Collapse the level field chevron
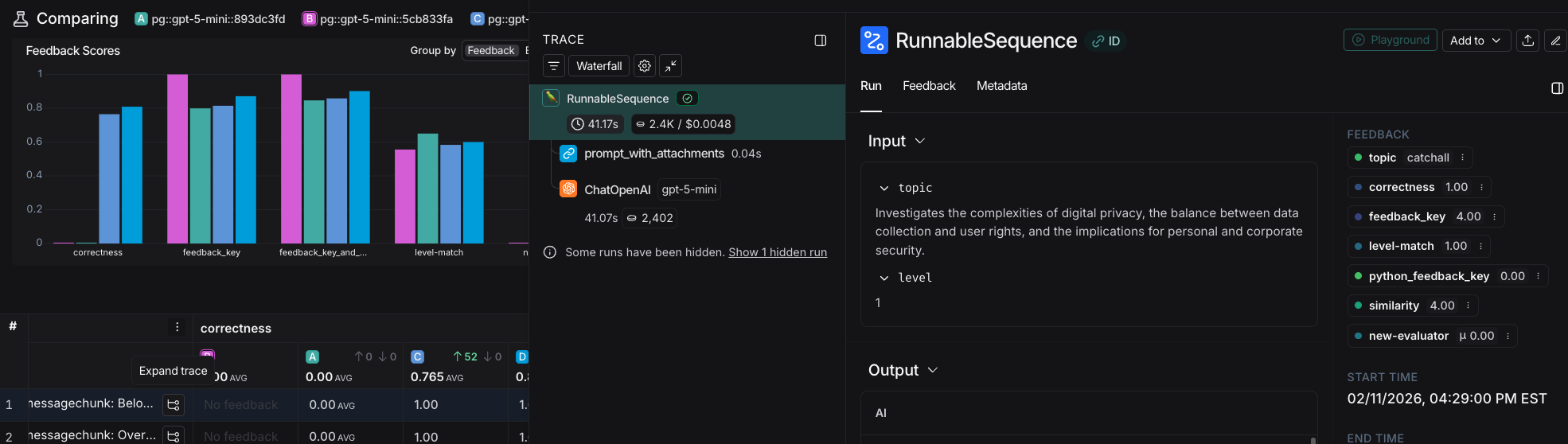This screenshot has width=1568, height=444. (883, 278)
